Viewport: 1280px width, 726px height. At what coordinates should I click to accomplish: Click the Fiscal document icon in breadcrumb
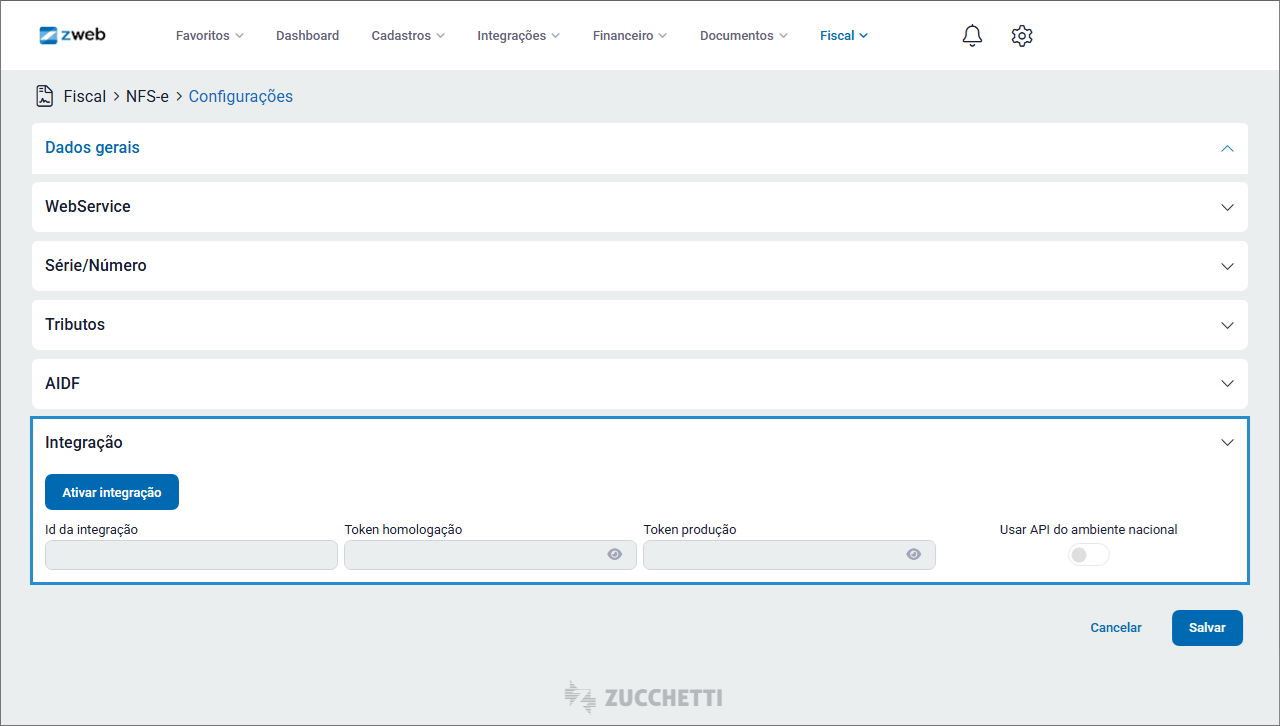point(45,96)
